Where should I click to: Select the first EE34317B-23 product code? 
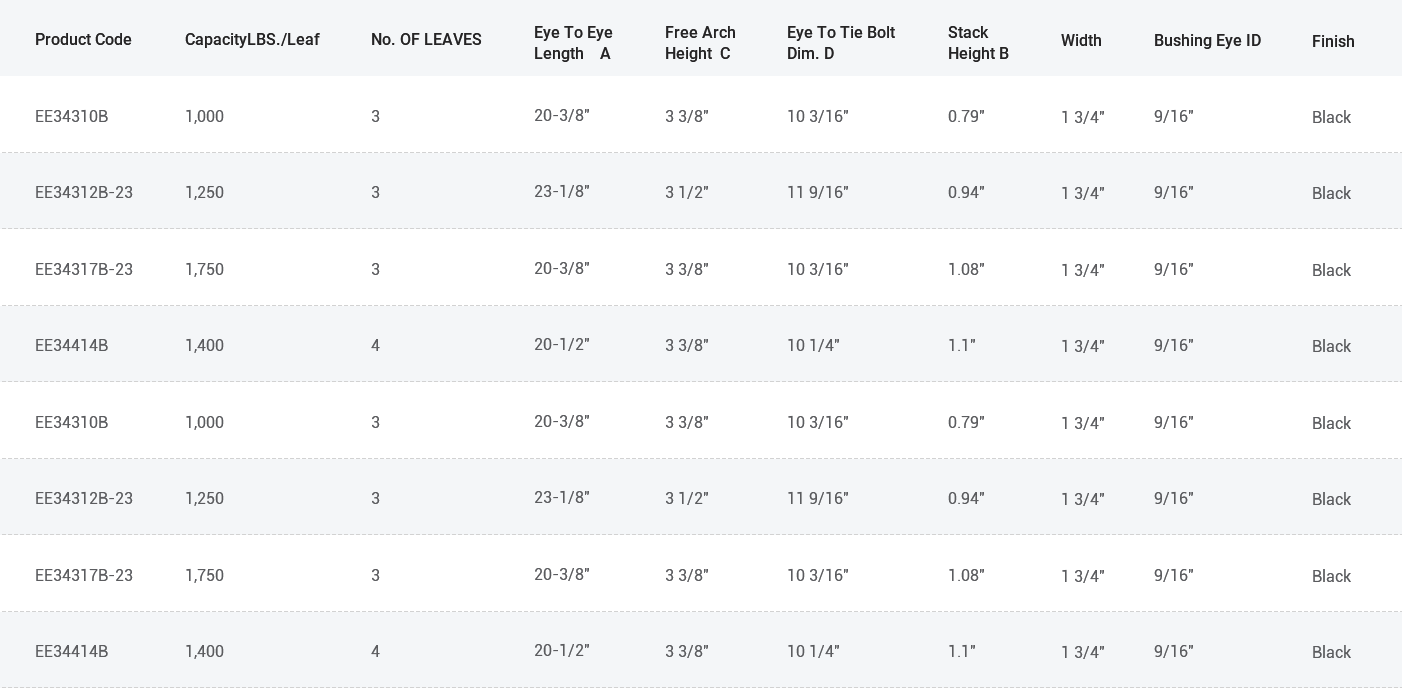point(84,270)
